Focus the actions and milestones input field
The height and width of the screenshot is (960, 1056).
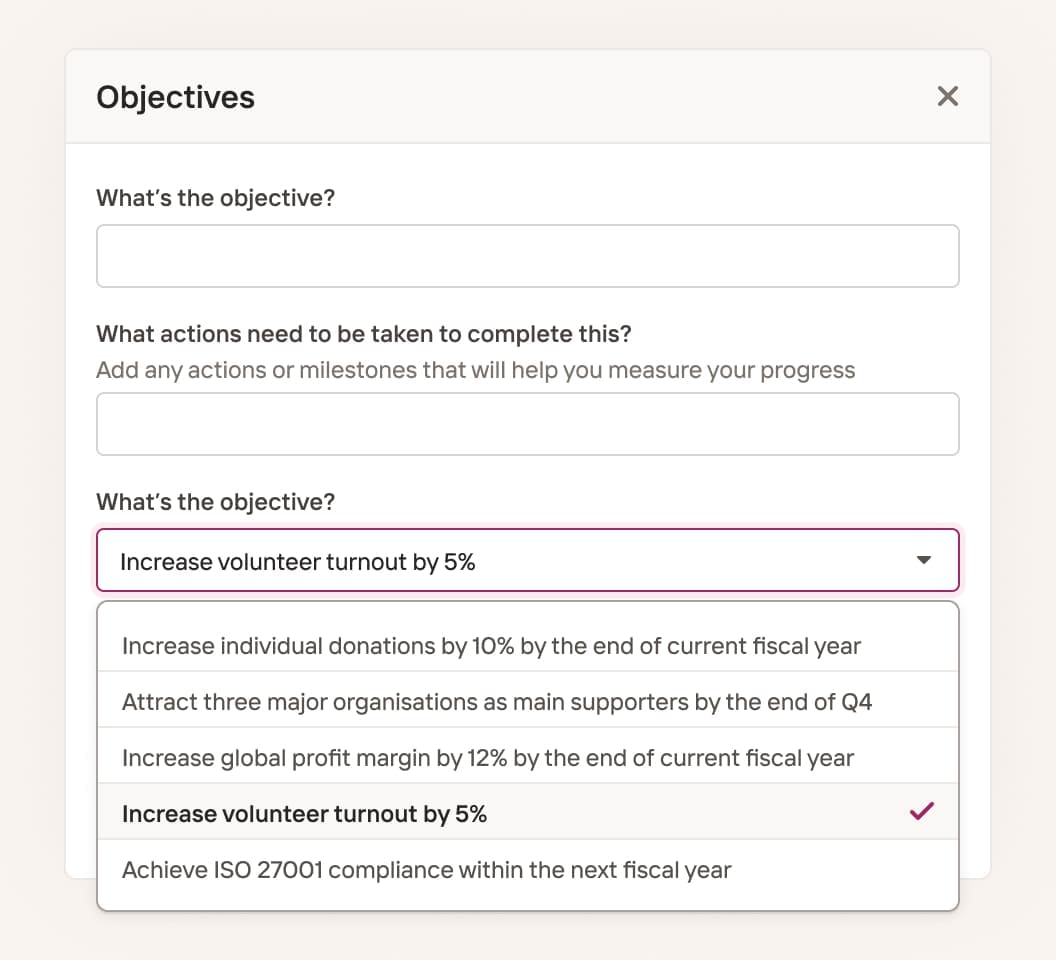tap(527, 424)
